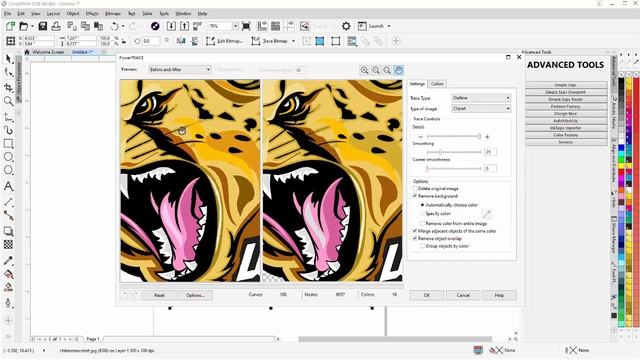Image resolution: width=640 pixels, height=360 pixels.
Task: Create a new document from toolbar
Action: pos(10,26)
